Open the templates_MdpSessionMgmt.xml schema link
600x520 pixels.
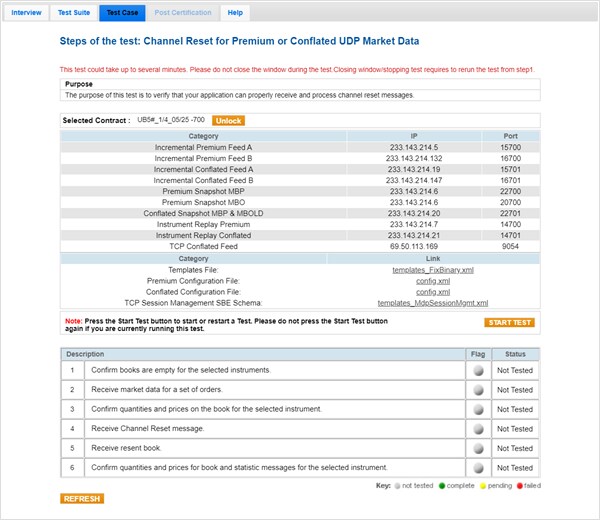[433, 302]
